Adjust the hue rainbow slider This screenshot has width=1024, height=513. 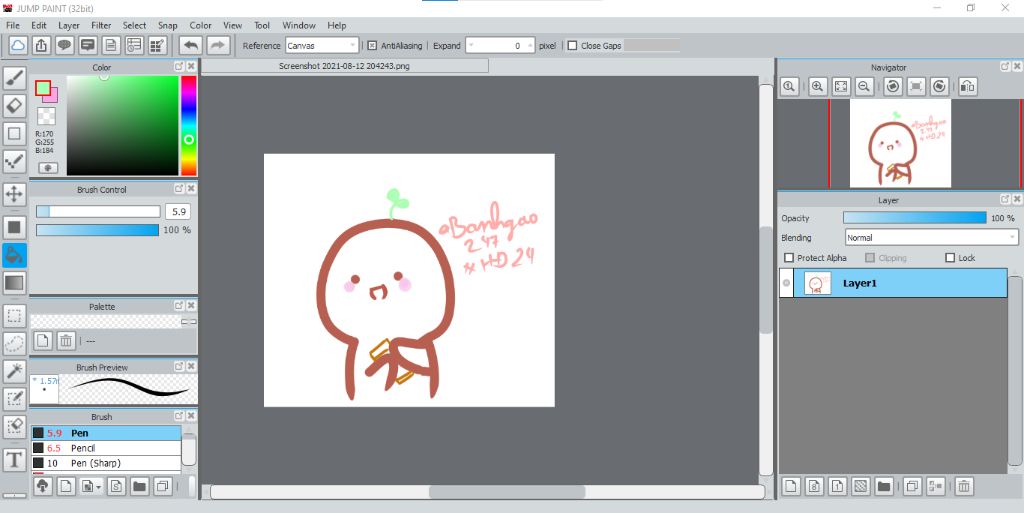[x=189, y=125]
